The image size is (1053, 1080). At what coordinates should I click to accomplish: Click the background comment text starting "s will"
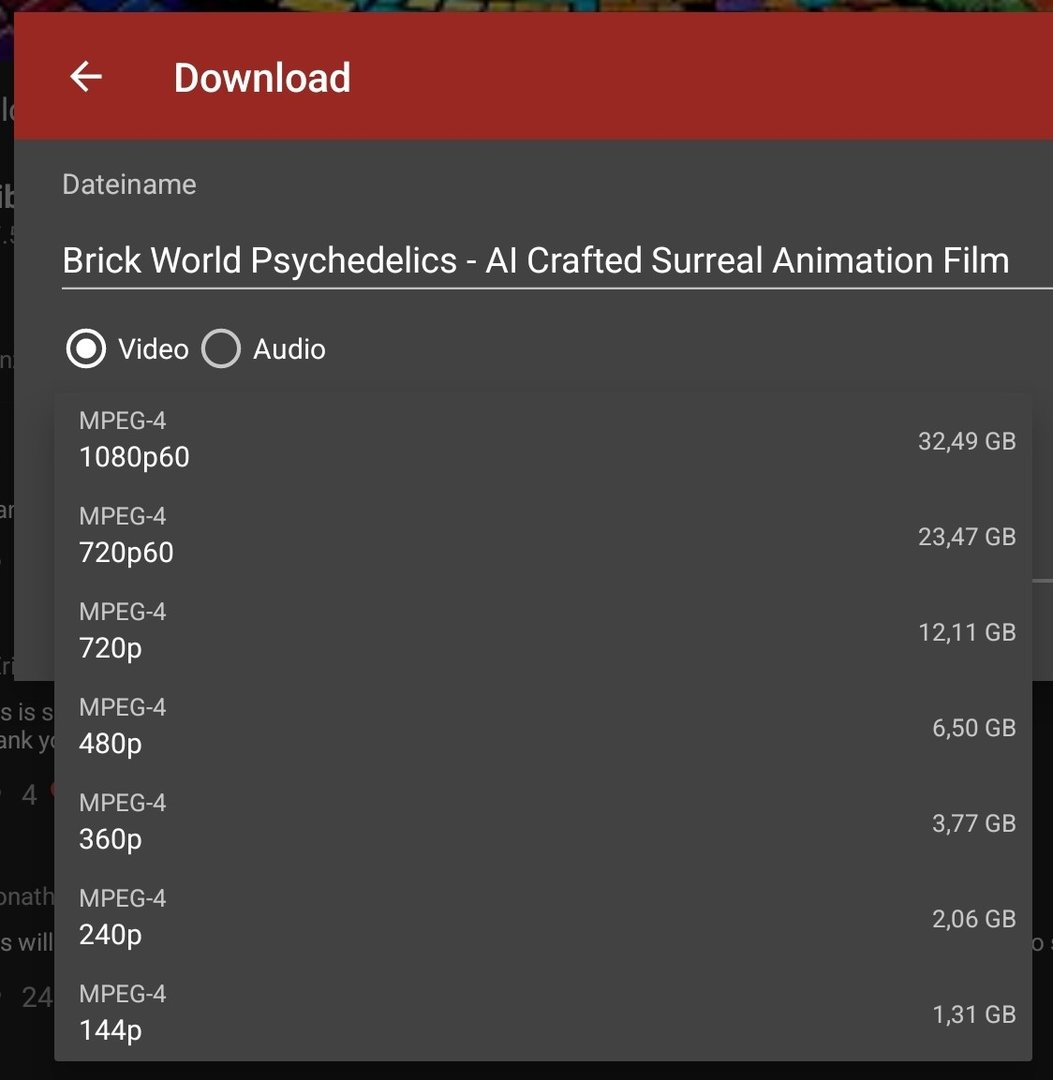pyautogui.click(x=26, y=943)
